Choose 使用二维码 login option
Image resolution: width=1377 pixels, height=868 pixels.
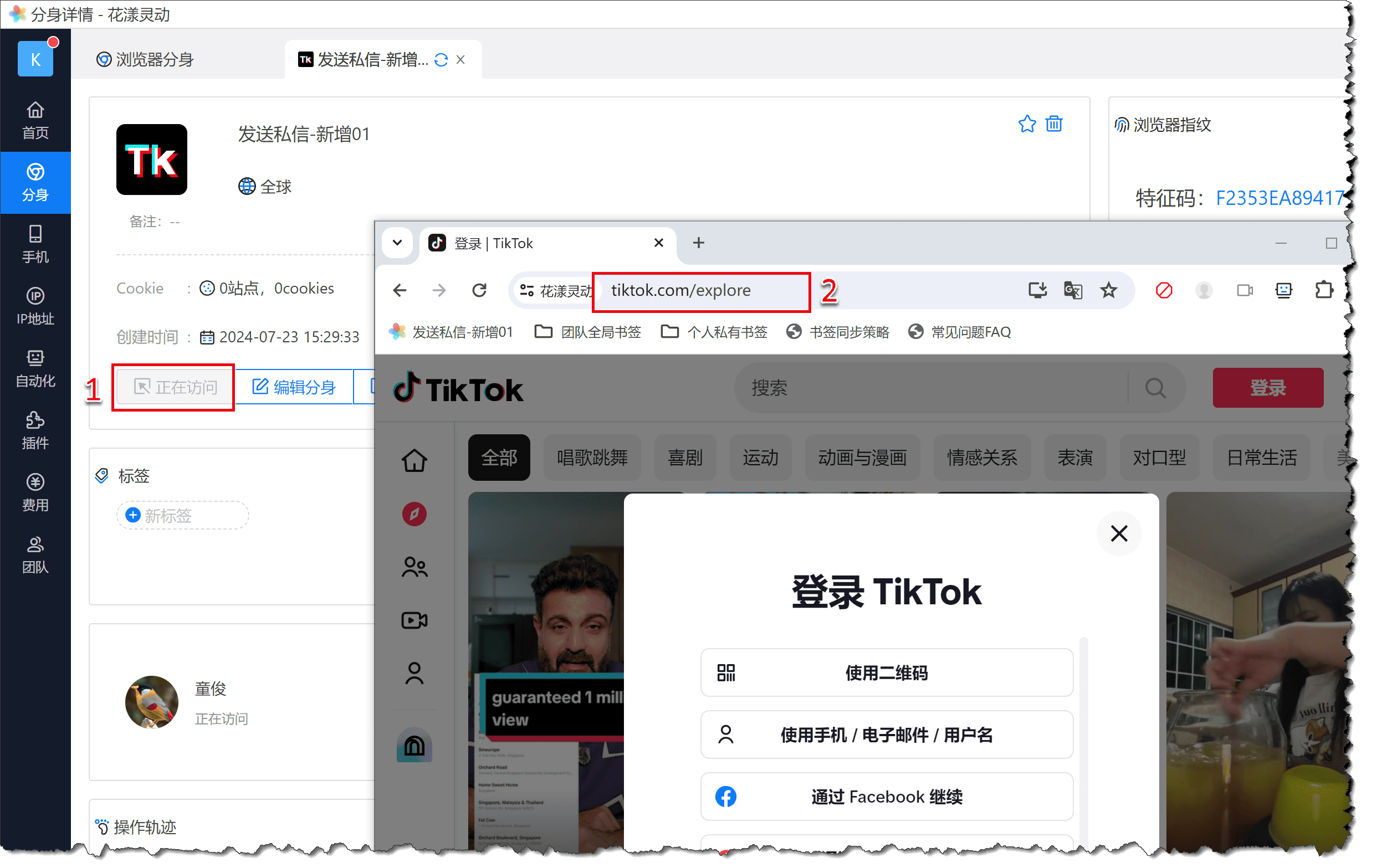click(x=887, y=672)
